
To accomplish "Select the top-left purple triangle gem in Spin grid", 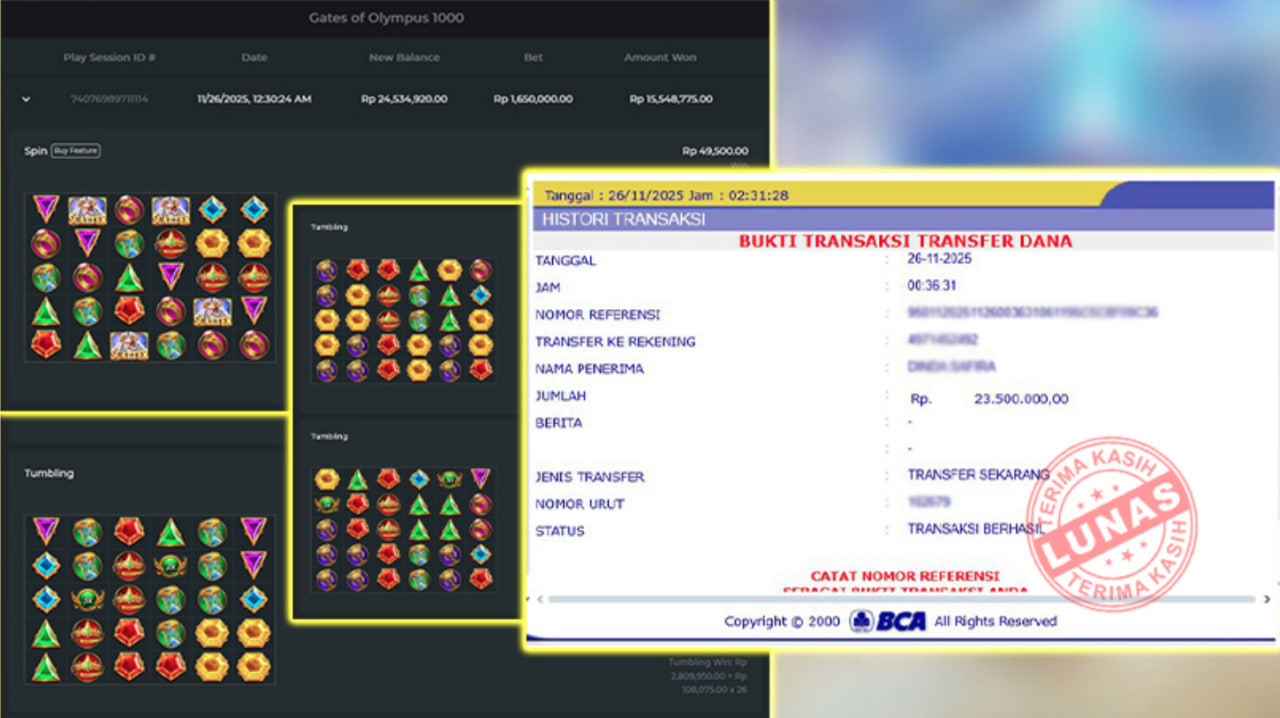I will point(45,209).
